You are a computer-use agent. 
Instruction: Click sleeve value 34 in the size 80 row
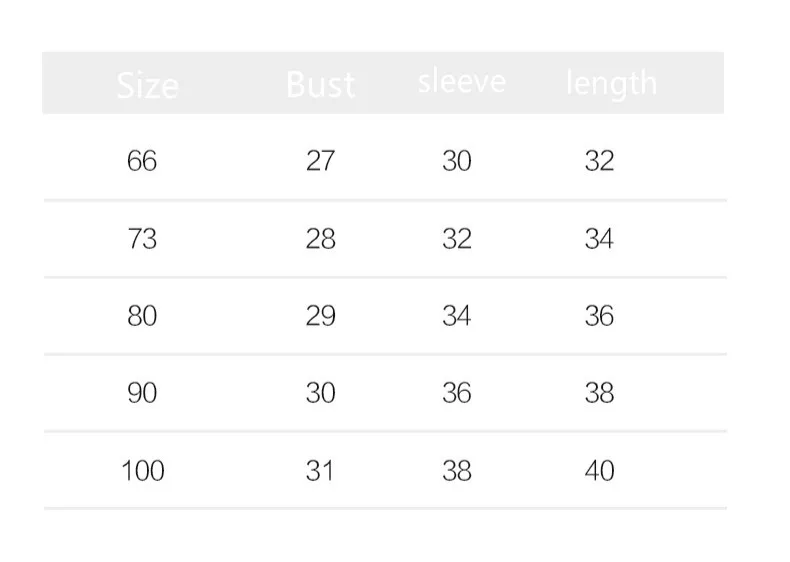click(x=456, y=316)
